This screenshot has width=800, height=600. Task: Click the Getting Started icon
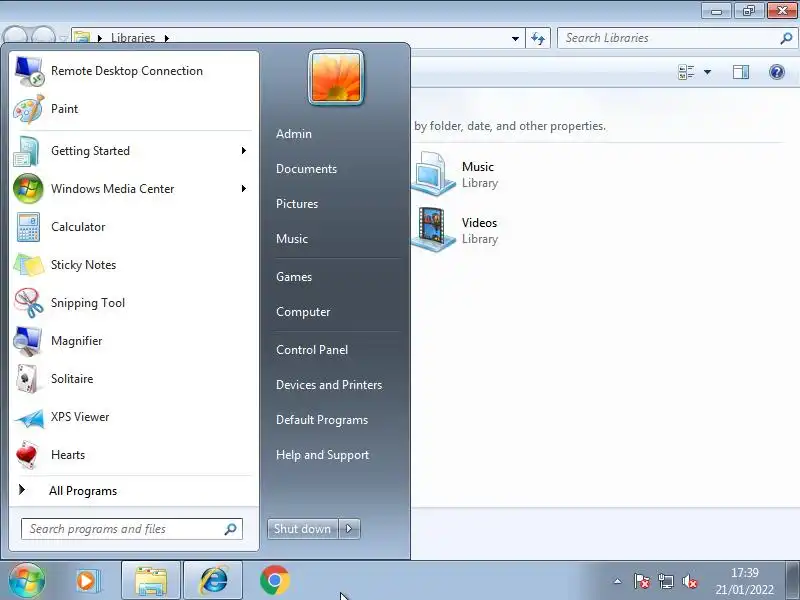click(28, 151)
